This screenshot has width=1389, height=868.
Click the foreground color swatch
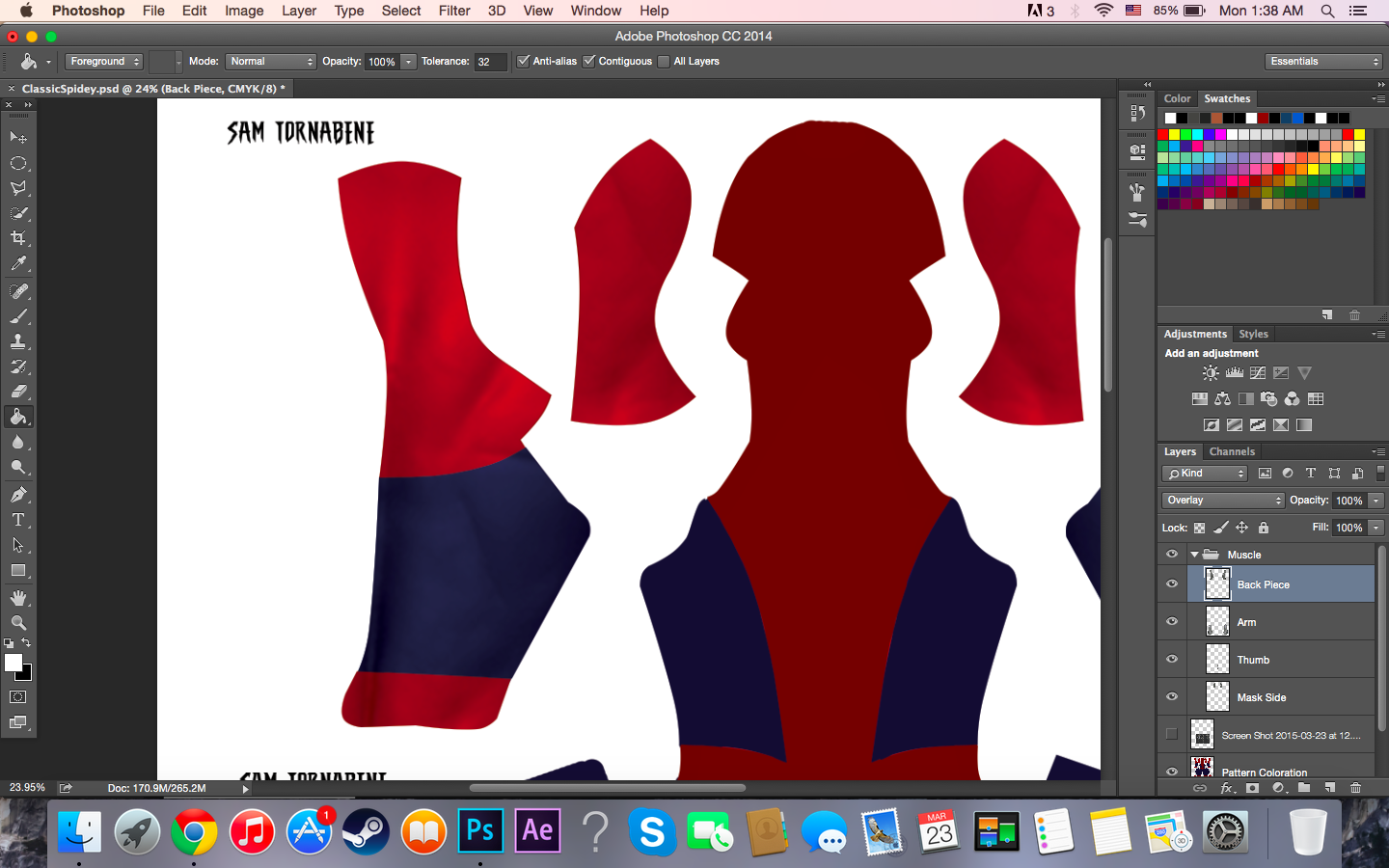pyautogui.click(x=13, y=663)
